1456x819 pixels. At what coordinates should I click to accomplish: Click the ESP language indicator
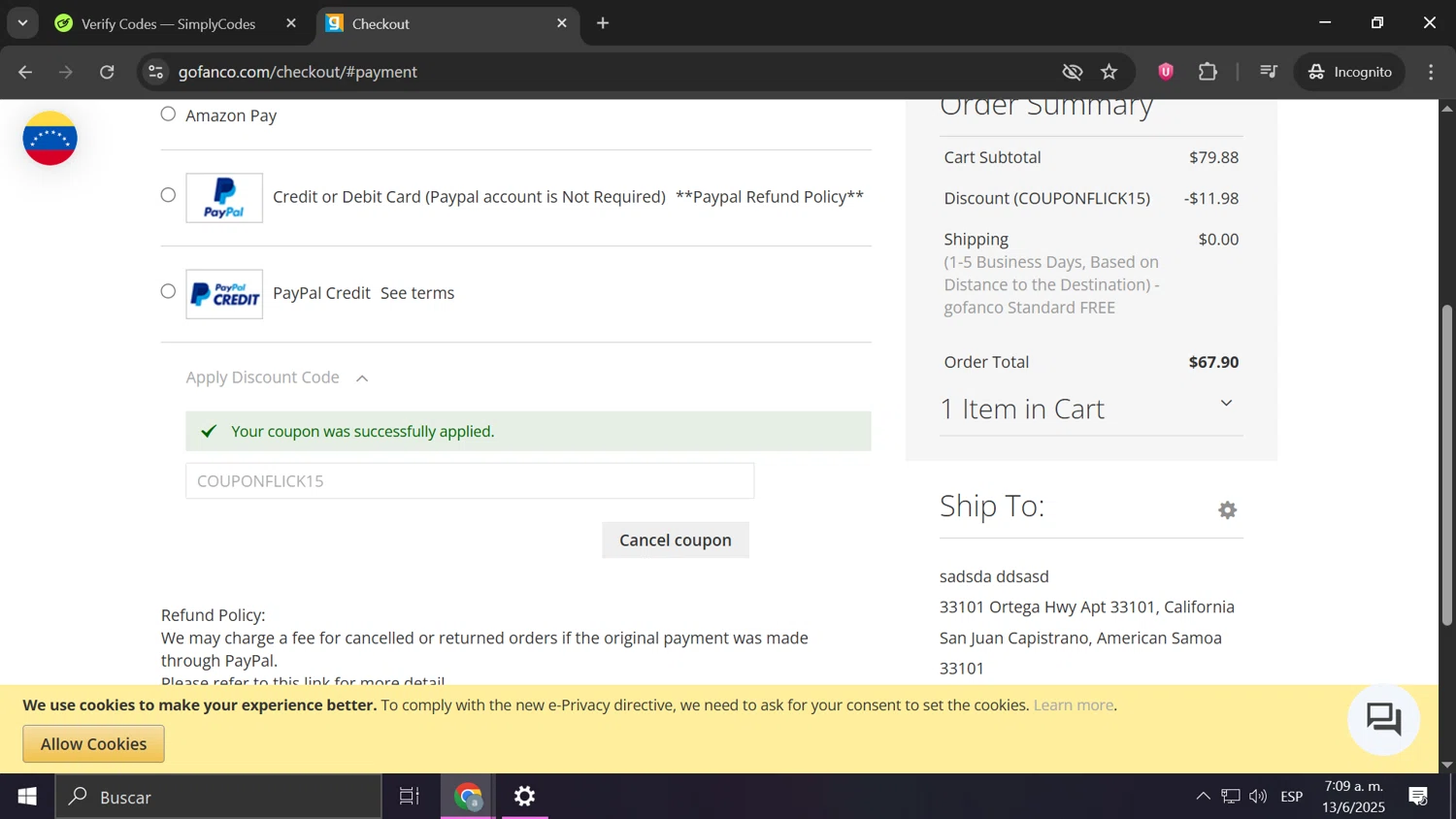click(1292, 797)
